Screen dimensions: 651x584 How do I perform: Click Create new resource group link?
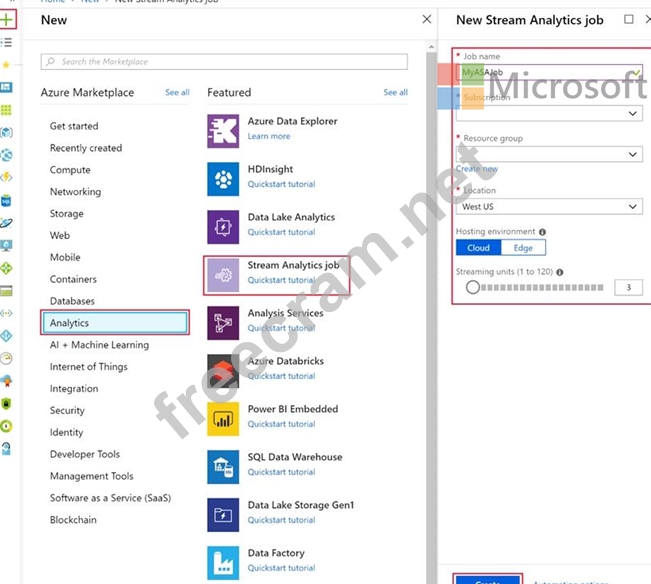tap(477, 169)
